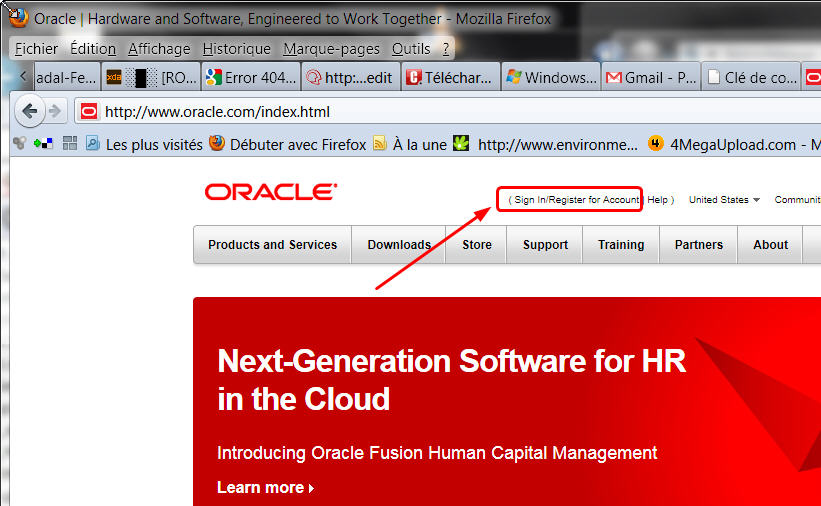The width and height of the screenshot is (821, 506).
Task: Open the Fichier menu
Action: 36,49
